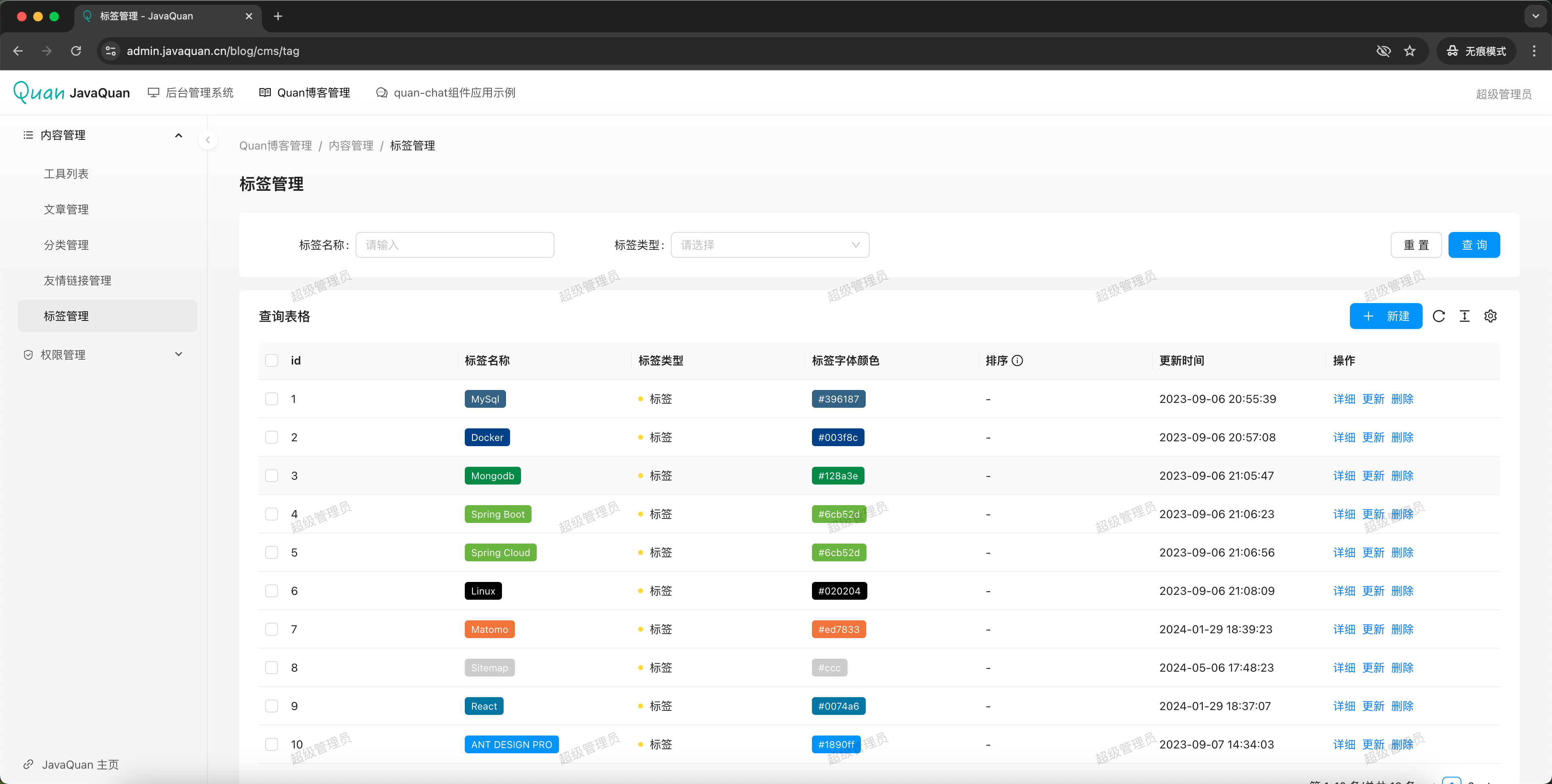Switch to 后台管理系统 top menu

coord(191,93)
